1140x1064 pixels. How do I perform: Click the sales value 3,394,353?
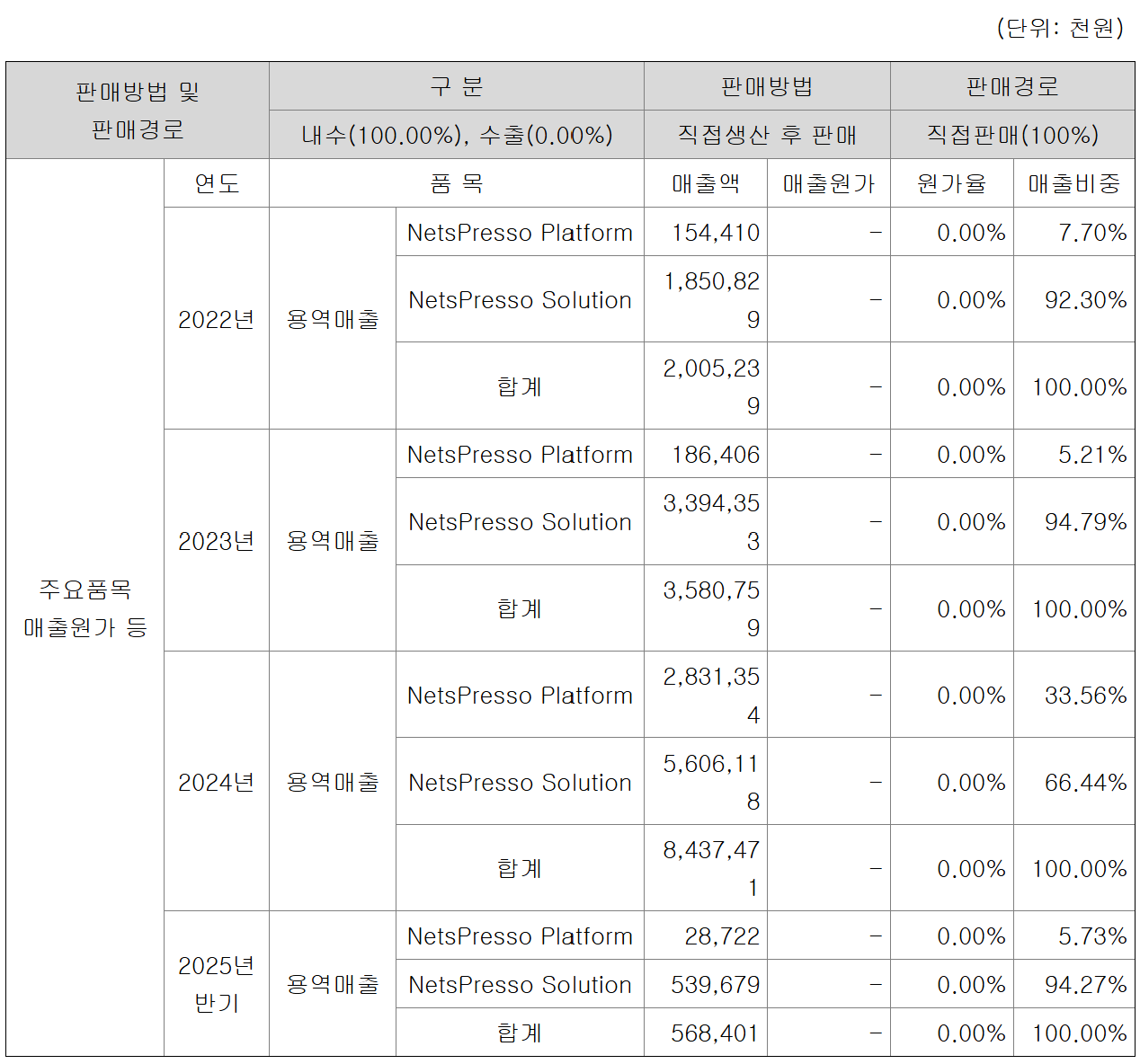706,522
